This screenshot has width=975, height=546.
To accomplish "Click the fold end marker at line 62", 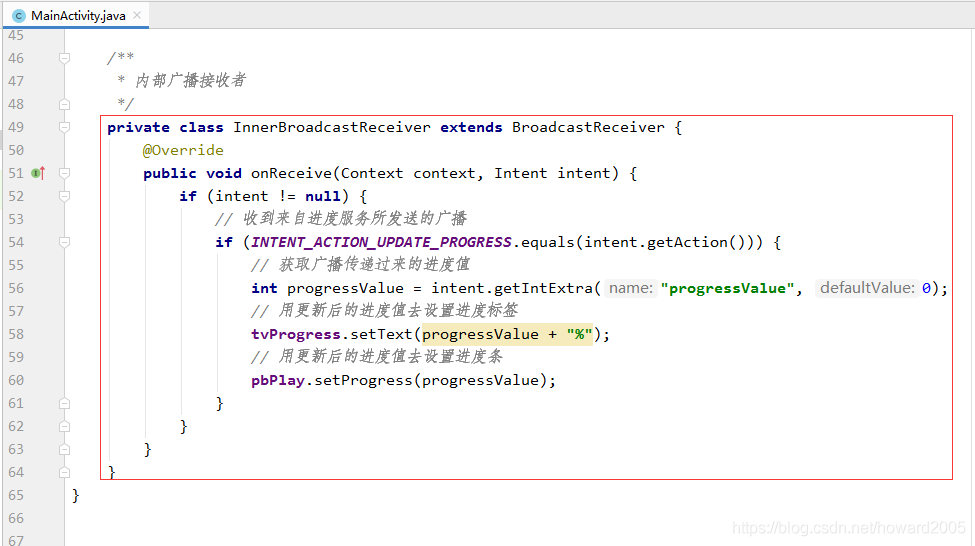I will pyautogui.click(x=64, y=426).
